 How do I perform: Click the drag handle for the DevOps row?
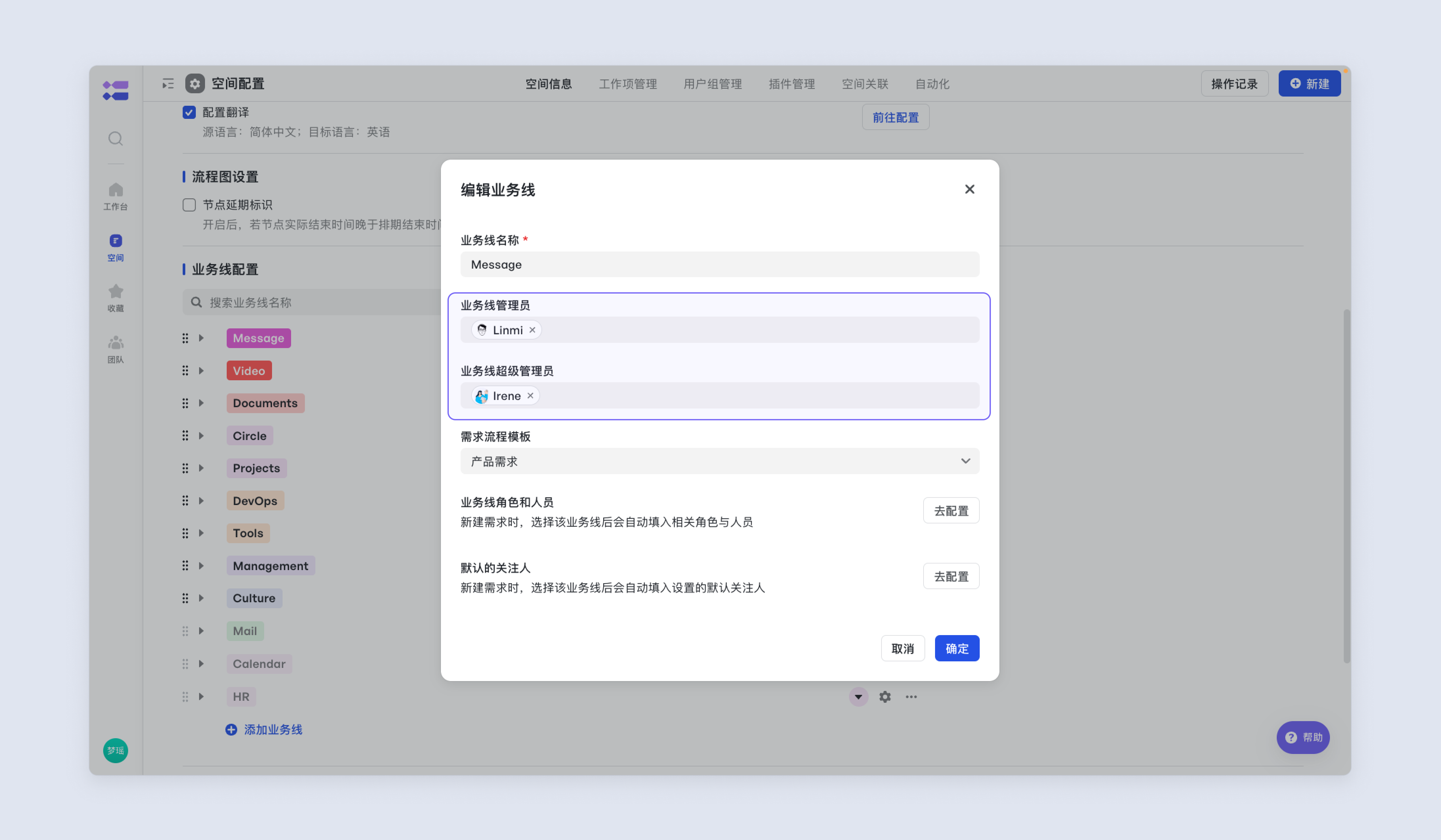pyautogui.click(x=185, y=500)
